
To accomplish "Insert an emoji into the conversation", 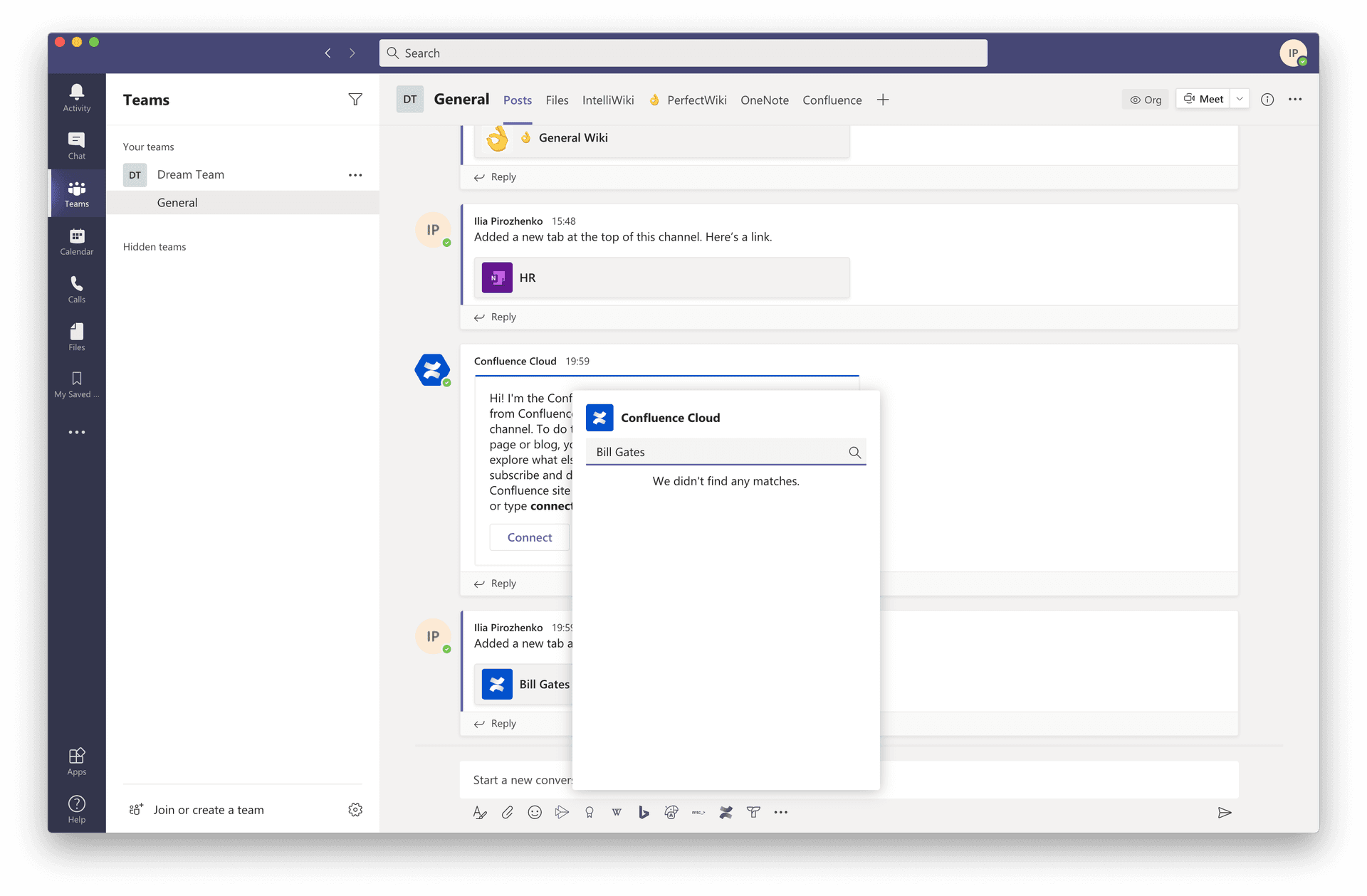I will coord(535,812).
